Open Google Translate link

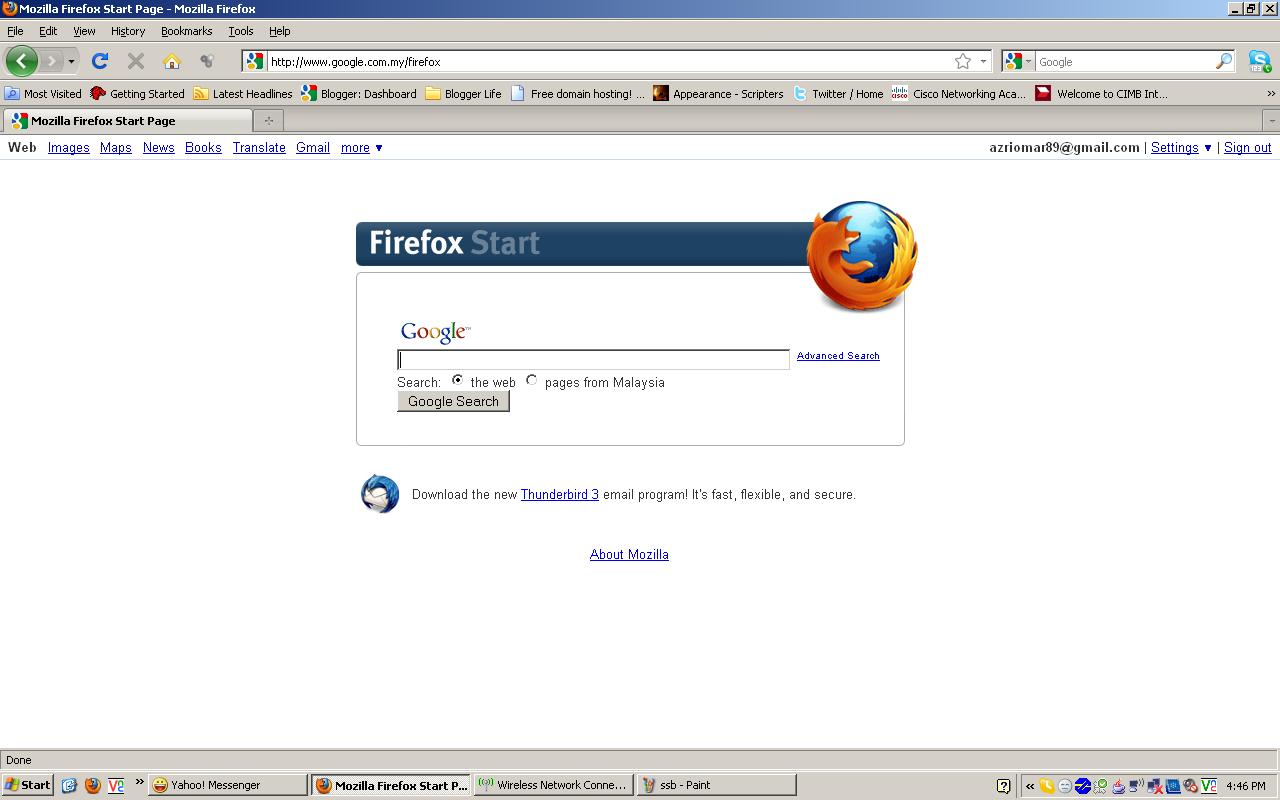tap(259, 147)
